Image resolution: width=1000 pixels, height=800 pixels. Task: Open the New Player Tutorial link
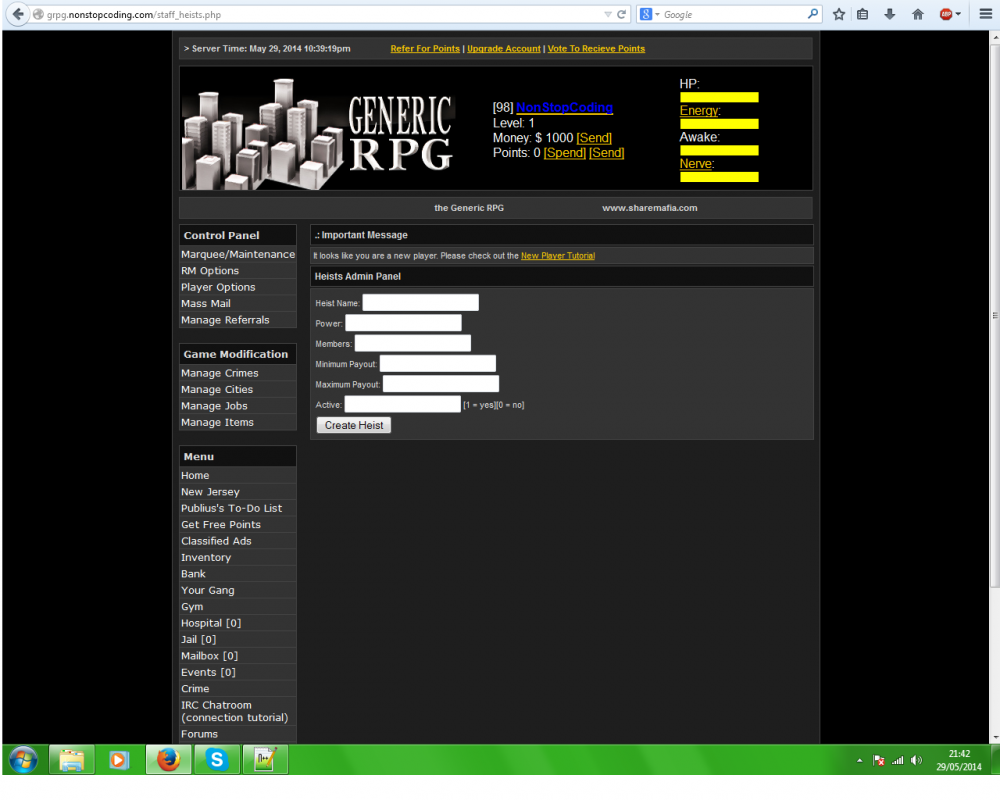coord(561,255)
